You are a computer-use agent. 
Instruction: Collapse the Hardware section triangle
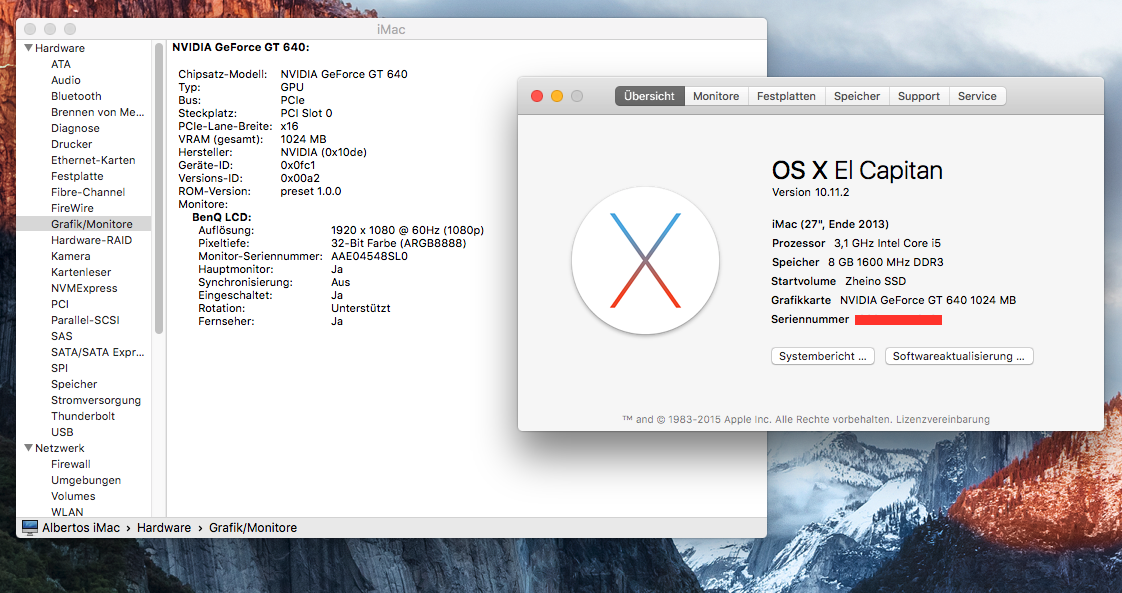(x=28, y=48)
